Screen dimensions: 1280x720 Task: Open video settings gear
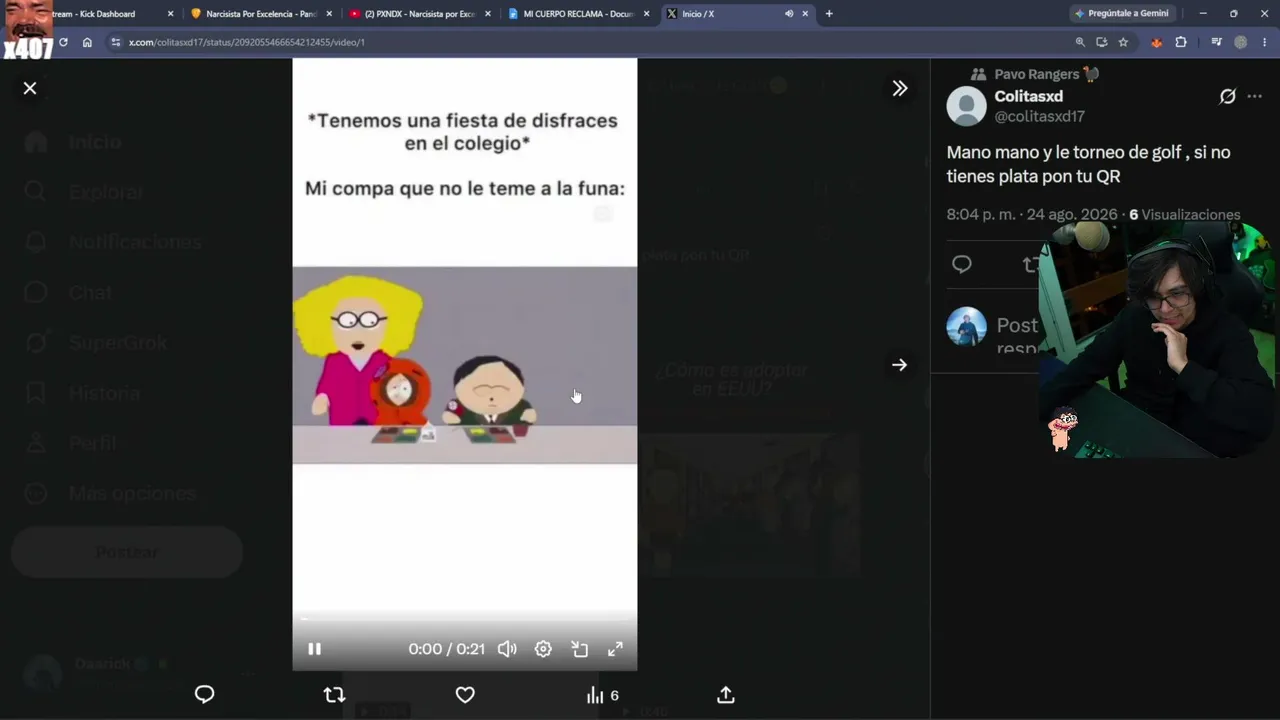[x=543, y=649]
